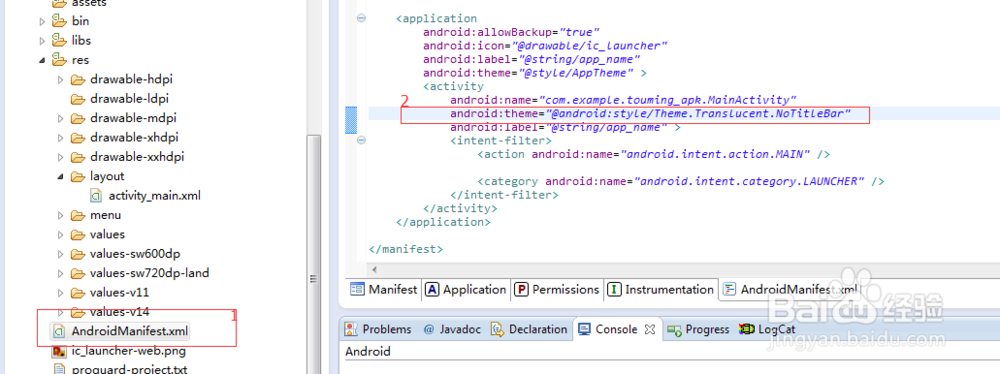Viewport: 1000px width, 374px height.
Task: Click the activity_main.xml file icon
Action: [x=96, y=196]
